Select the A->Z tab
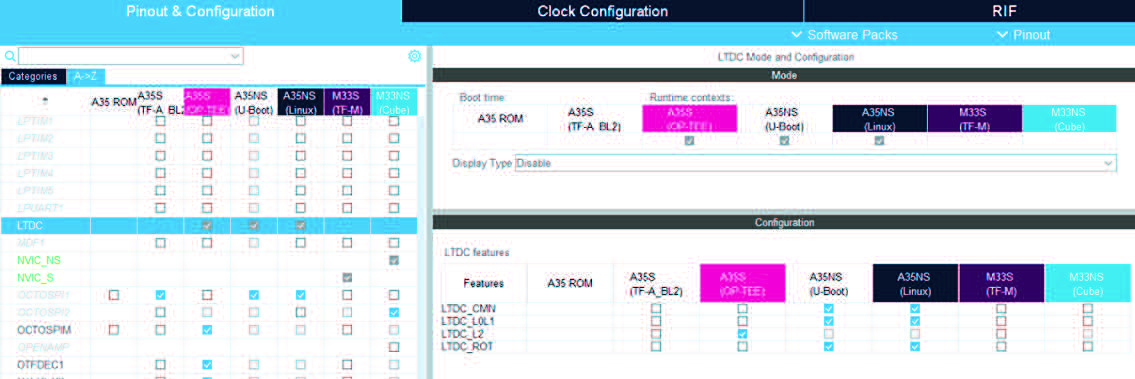This screenshot has width=1135, height=379. tap(86, 76)
